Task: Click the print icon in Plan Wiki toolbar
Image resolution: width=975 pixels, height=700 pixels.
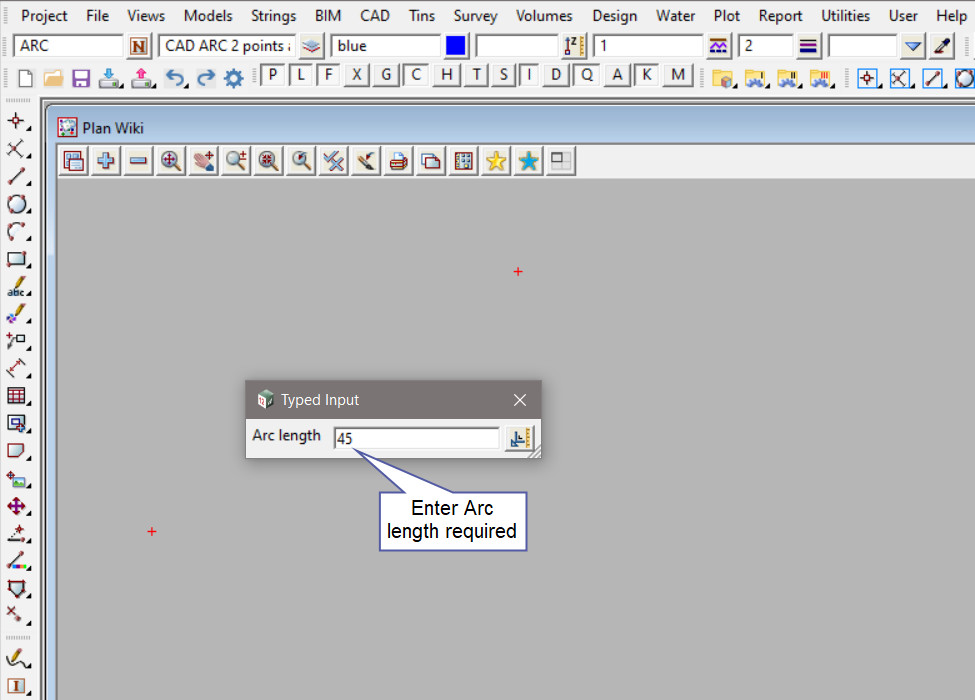Action: click(398, 161)
